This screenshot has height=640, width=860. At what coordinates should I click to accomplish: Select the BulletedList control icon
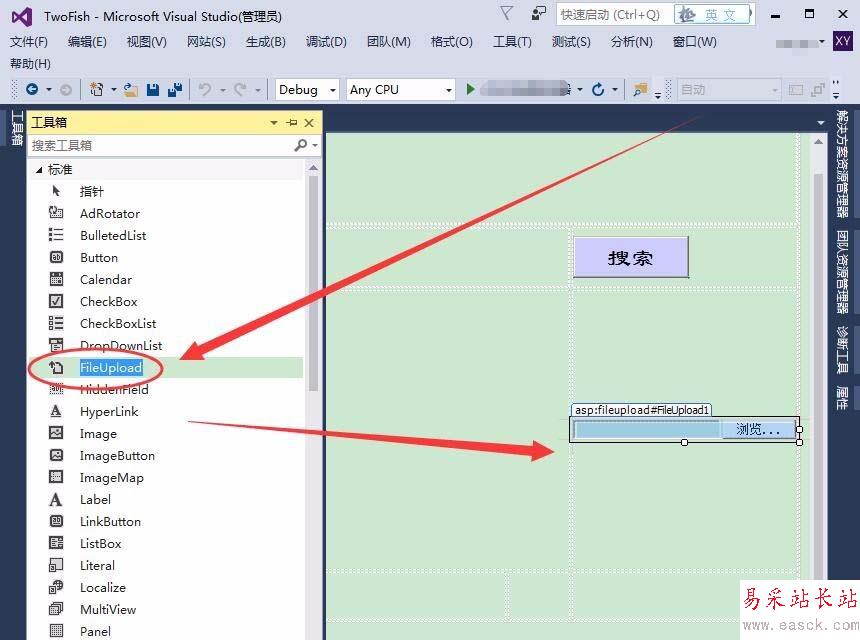tap(56, 235)
